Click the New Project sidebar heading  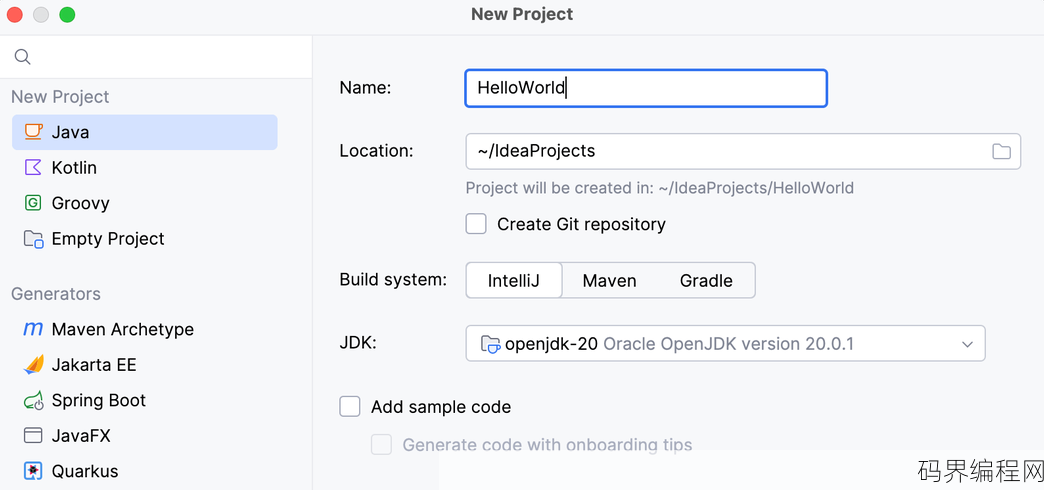[x=60, y=97]
